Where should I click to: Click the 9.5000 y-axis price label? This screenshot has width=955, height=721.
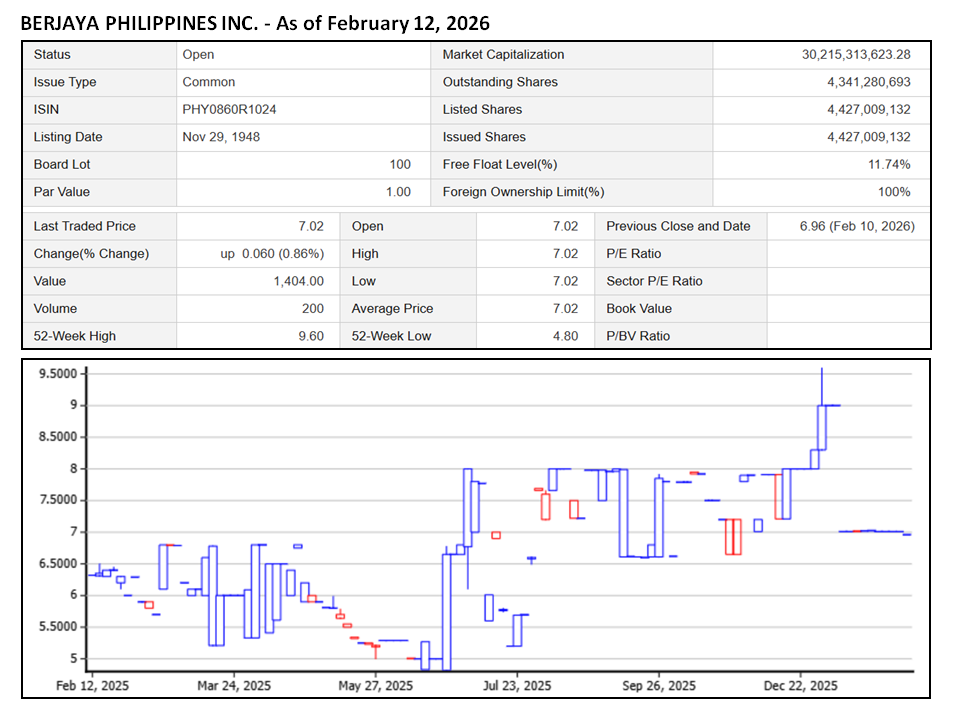coord(58,374)
